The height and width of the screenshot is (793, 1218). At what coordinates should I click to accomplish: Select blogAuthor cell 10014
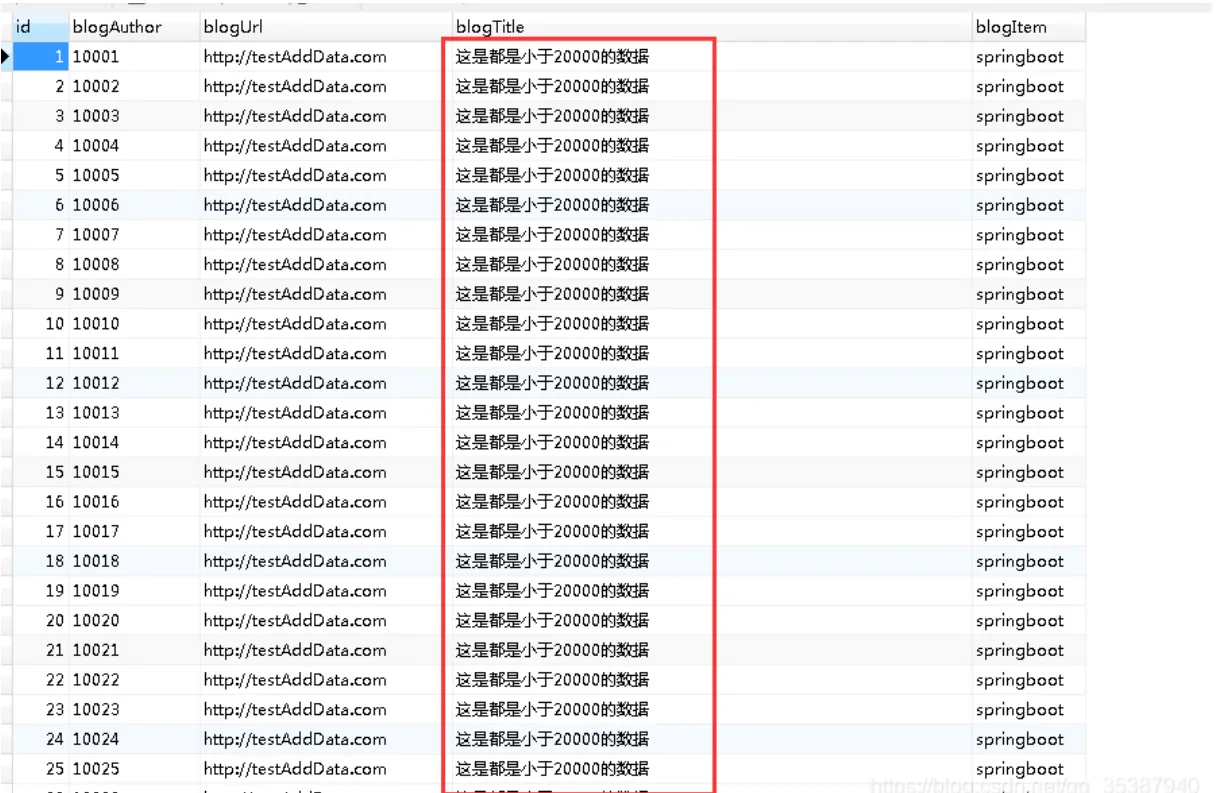[134, 443]
